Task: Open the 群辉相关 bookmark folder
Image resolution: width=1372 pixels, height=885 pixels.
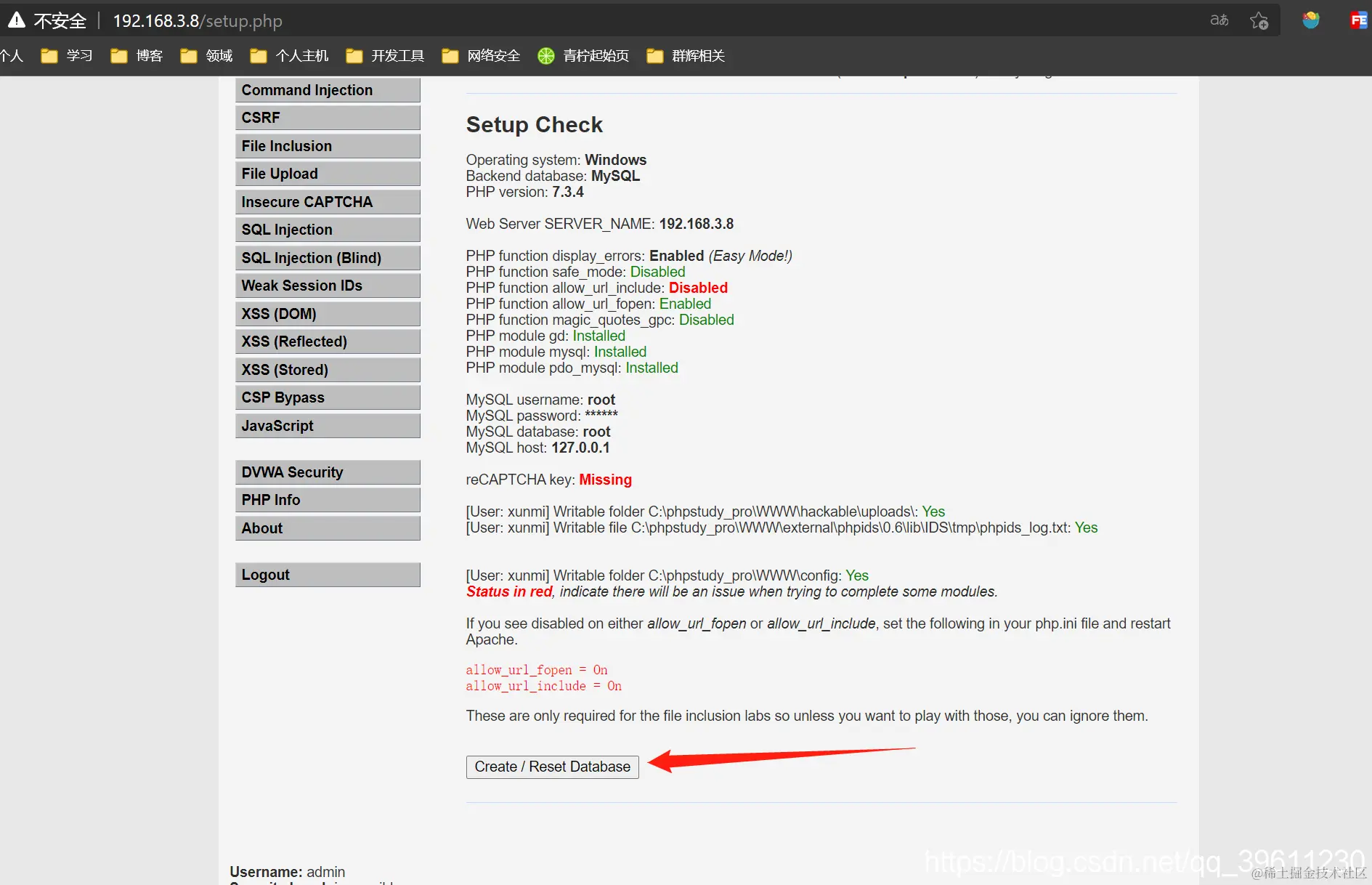Action: (686, 56)
